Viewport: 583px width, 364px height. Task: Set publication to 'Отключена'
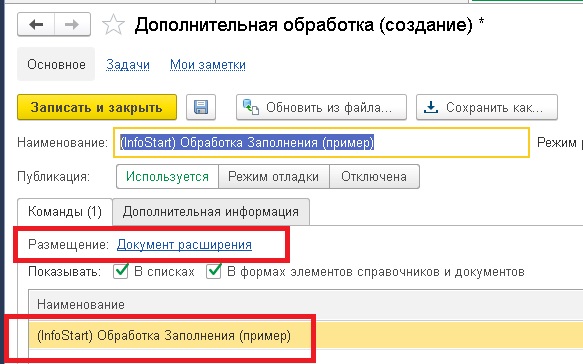click(x=374, y=176)
